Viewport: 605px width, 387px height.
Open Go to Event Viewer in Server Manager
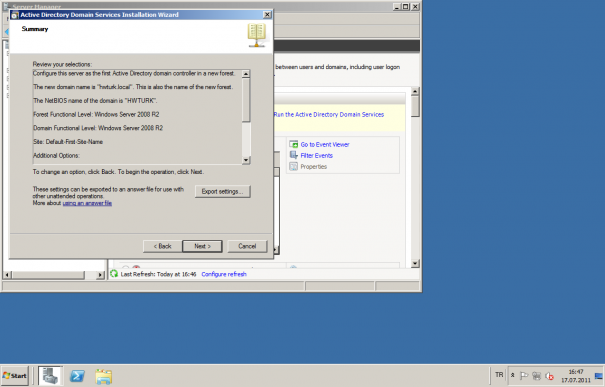[x=325, y=144]
